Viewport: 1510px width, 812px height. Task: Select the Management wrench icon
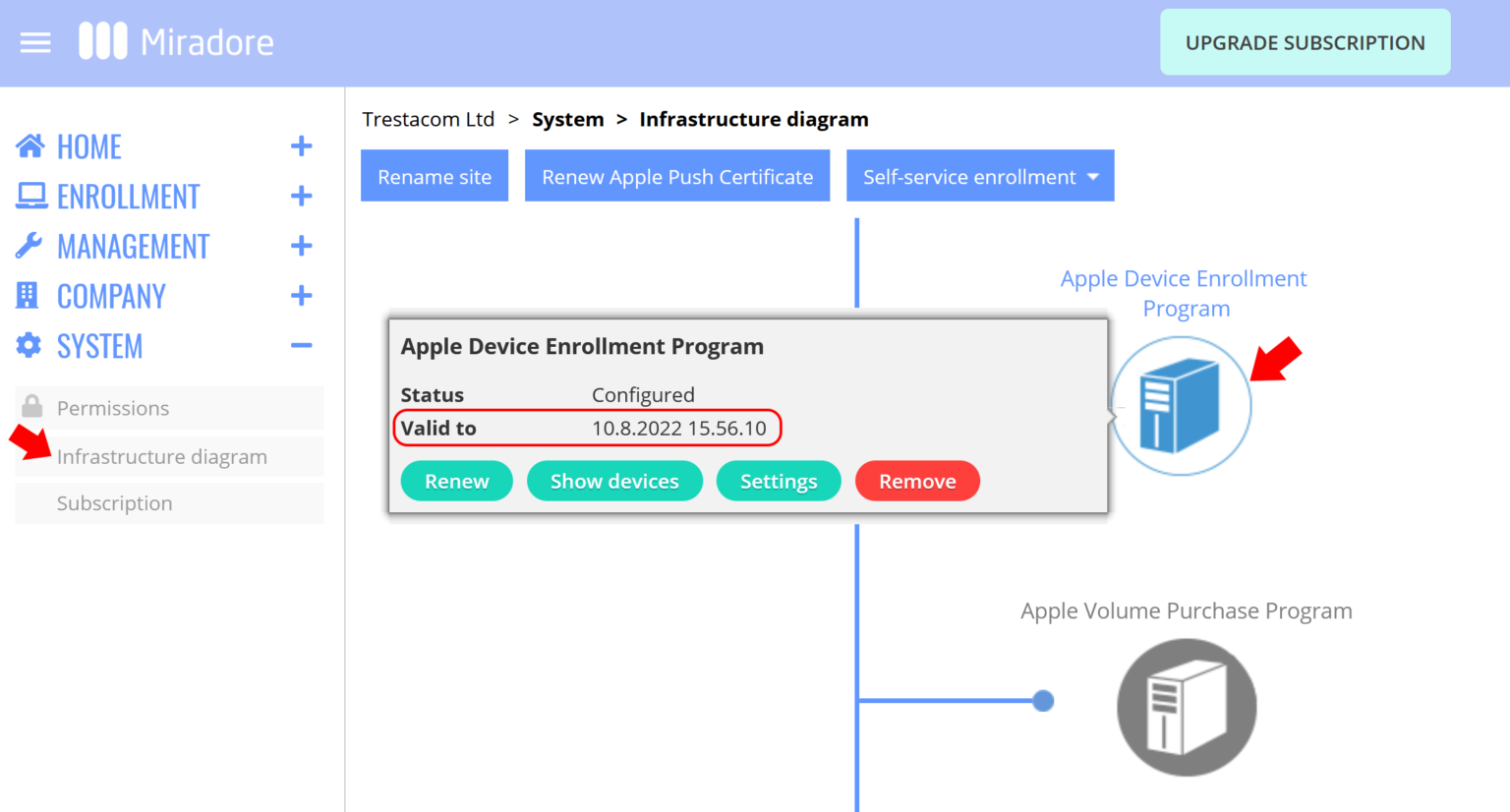30,246
